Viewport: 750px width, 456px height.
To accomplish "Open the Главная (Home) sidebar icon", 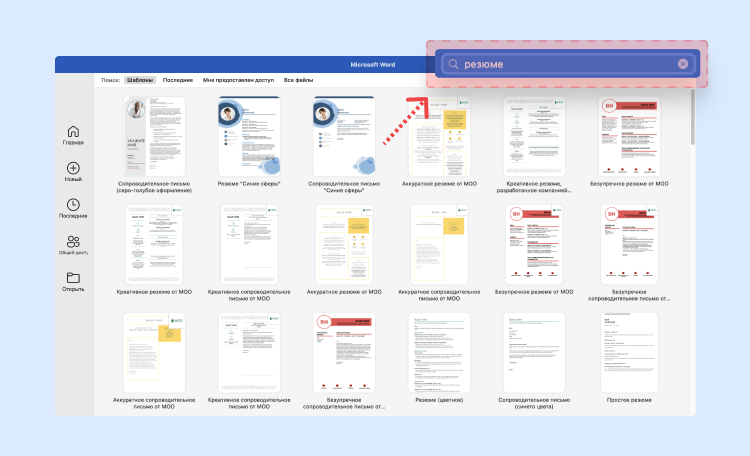I will (73, 132).
